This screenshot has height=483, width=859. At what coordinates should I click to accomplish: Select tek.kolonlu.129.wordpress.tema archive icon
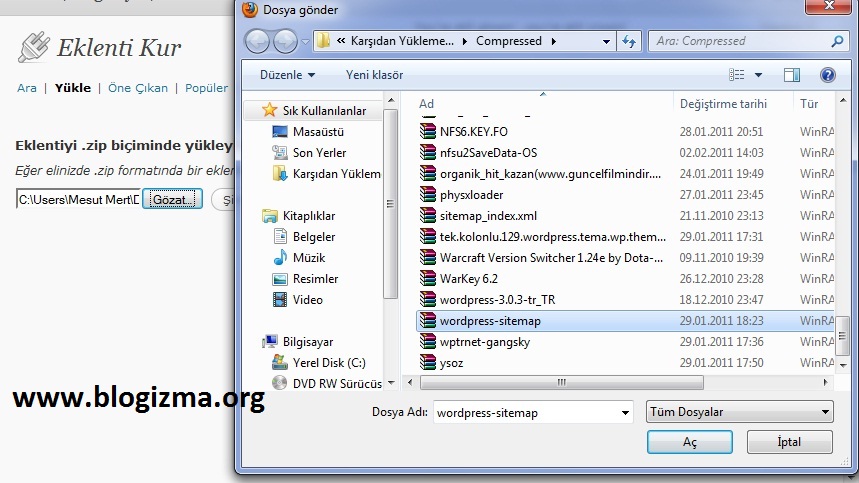pos(428,237)
